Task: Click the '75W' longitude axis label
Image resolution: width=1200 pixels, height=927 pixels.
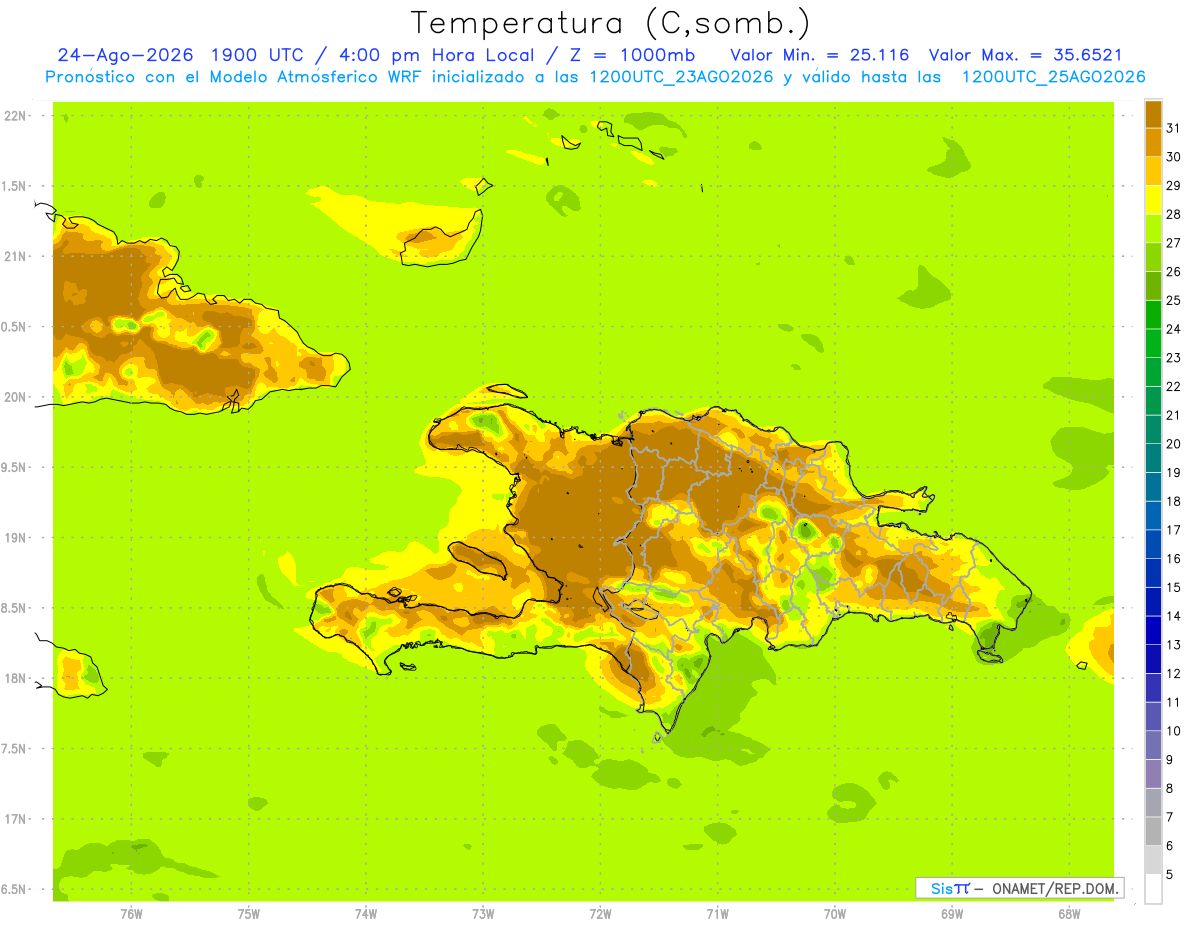Action: tap(249, 914)
